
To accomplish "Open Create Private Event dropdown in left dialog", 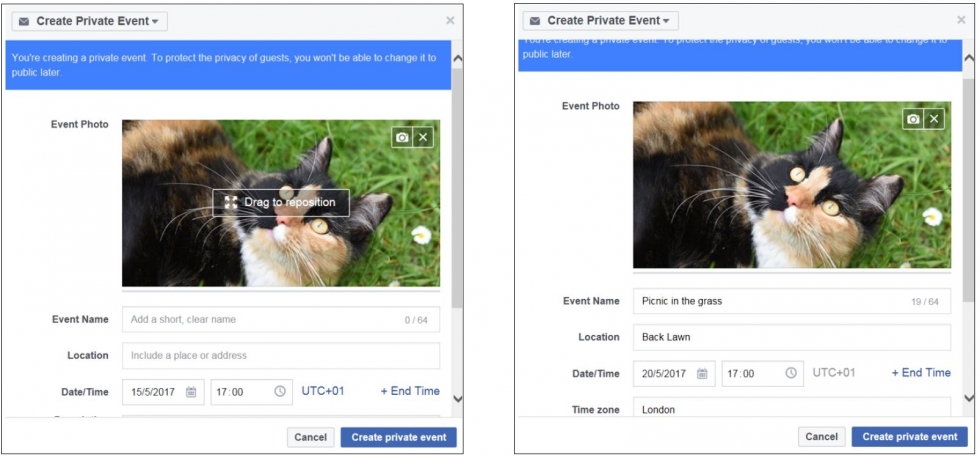I will (x=89, y=21).
